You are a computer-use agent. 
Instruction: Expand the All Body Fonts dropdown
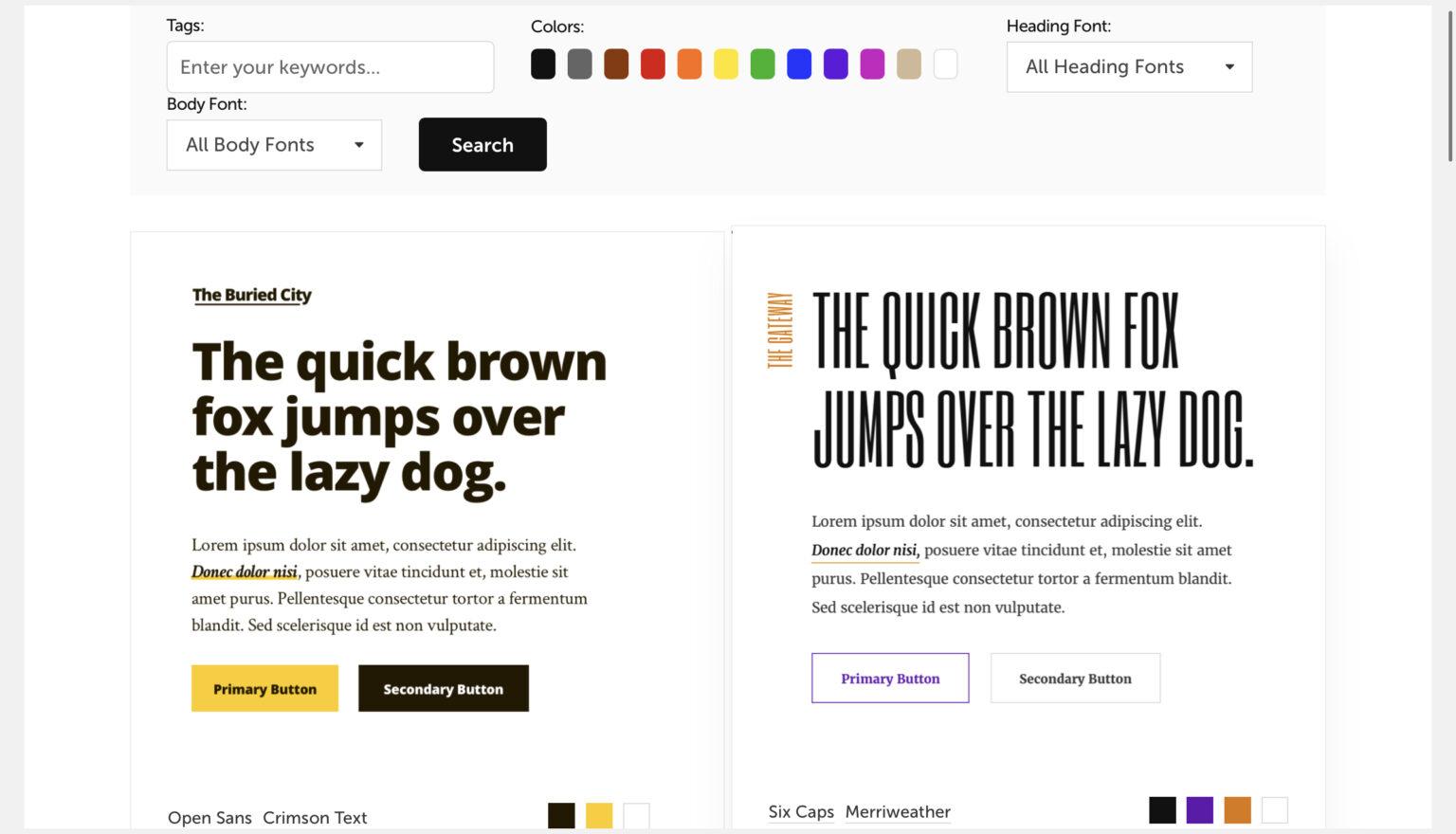click(274, 145)
